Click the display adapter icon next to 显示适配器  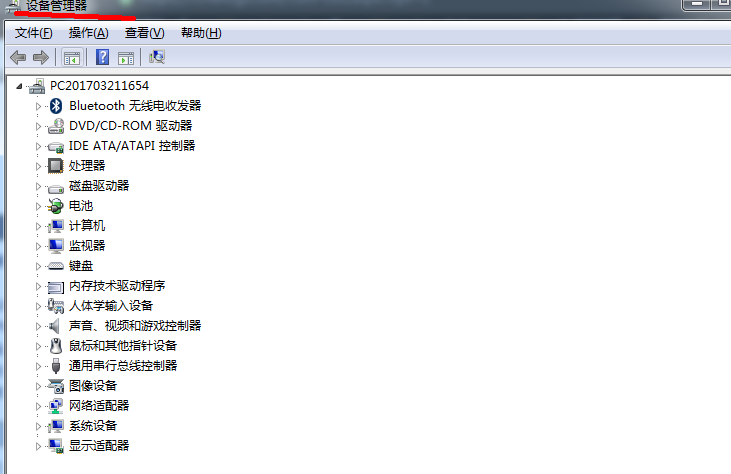56,446
